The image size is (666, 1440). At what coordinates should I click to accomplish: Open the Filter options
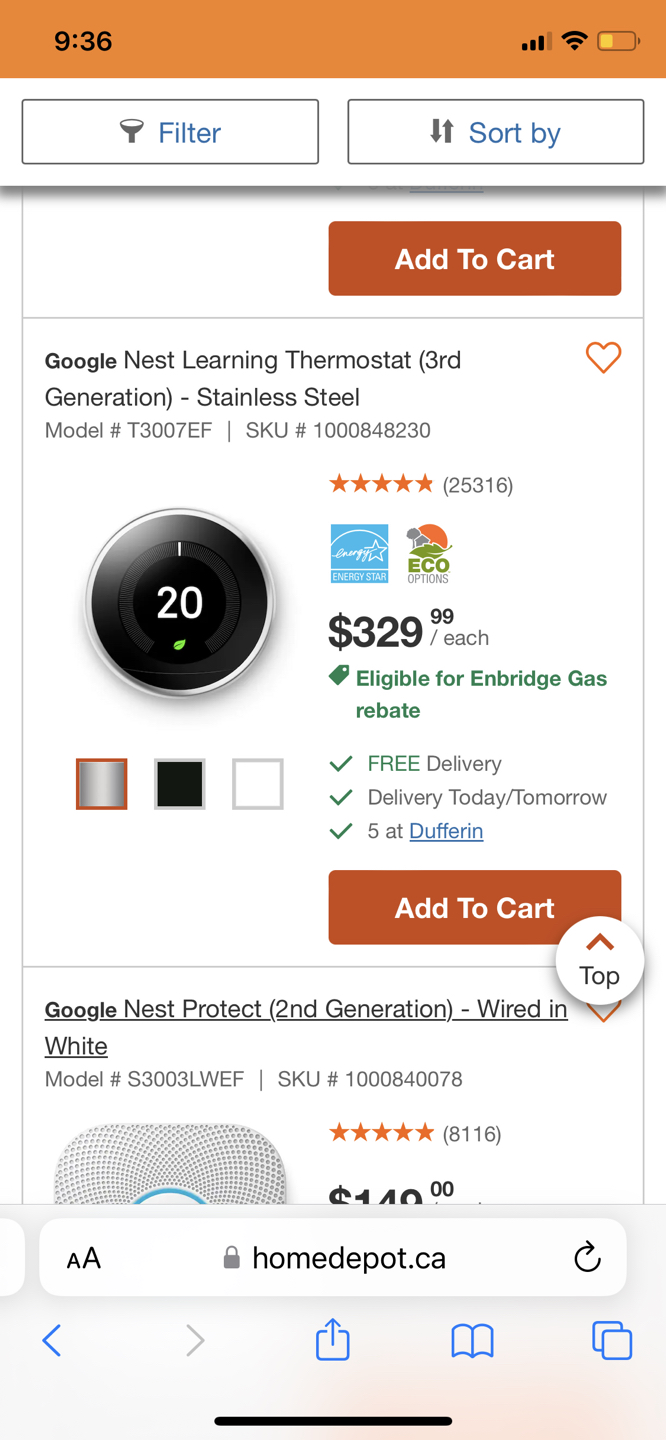170,132
